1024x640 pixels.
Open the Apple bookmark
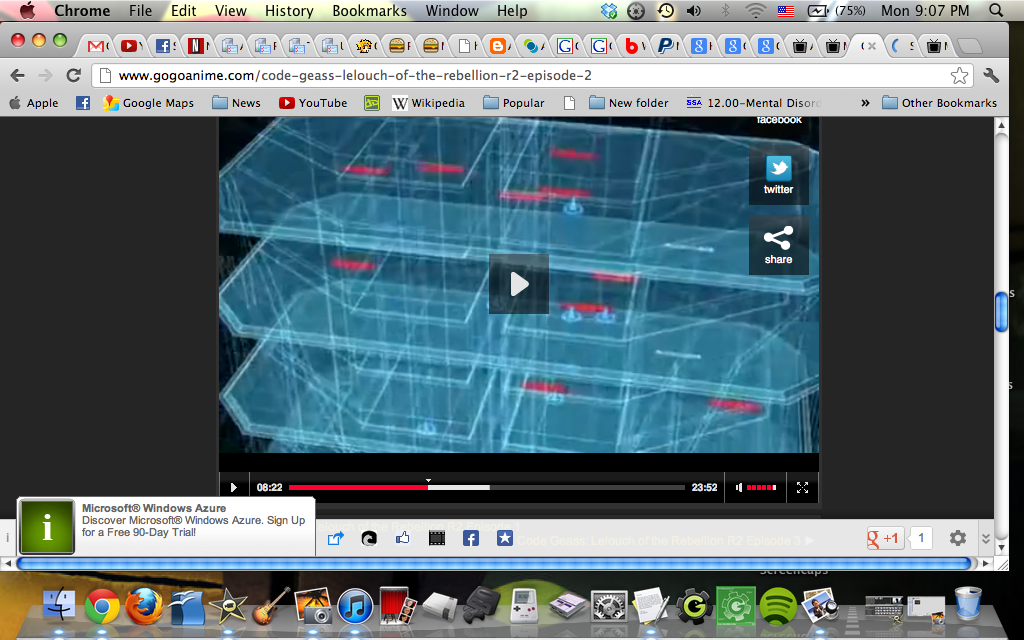point(33,103)
